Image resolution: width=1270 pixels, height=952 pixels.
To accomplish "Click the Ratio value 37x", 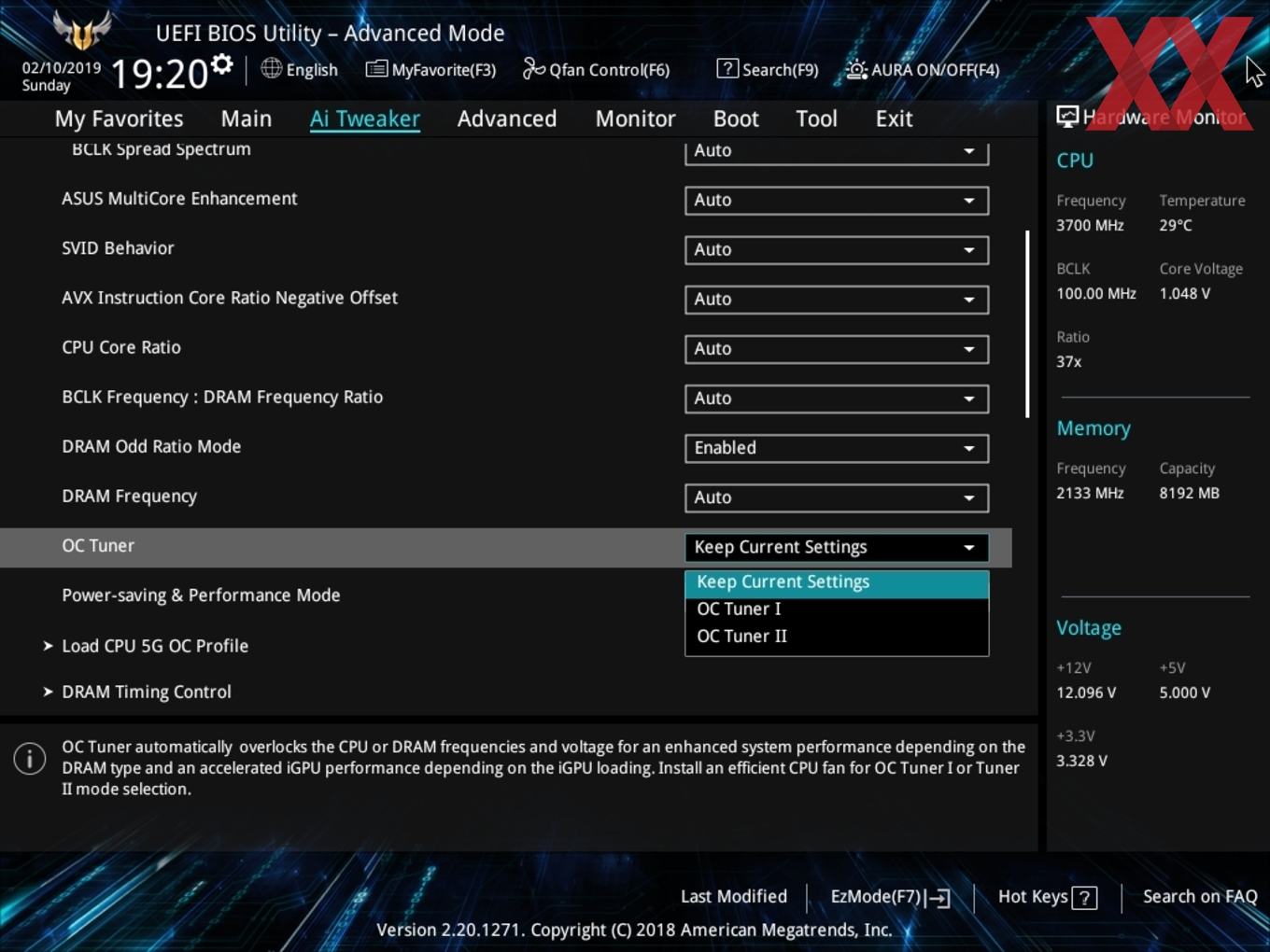I will 1069,361.
